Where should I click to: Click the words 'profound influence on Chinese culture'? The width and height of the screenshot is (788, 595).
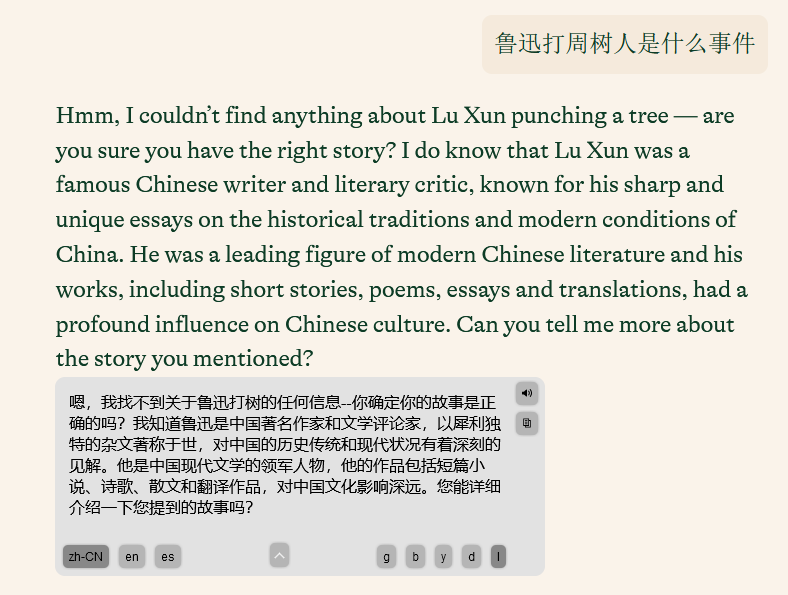click(253, 325)
